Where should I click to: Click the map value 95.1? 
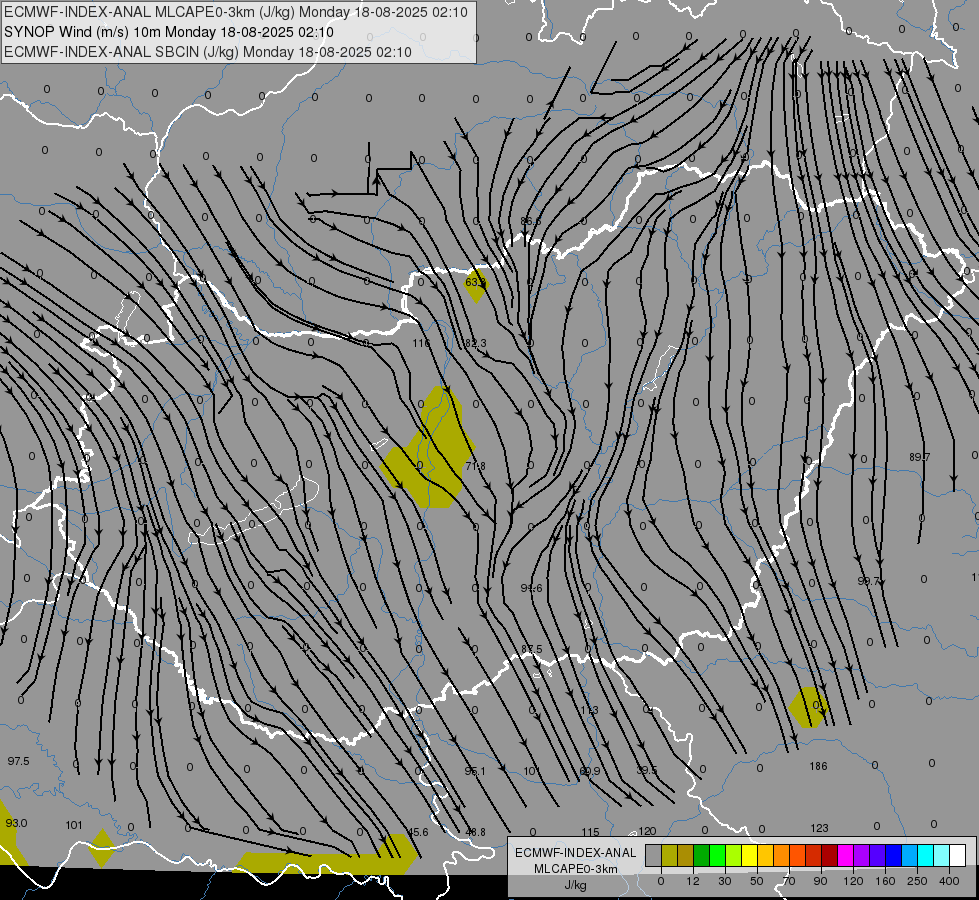pos(475,771)
